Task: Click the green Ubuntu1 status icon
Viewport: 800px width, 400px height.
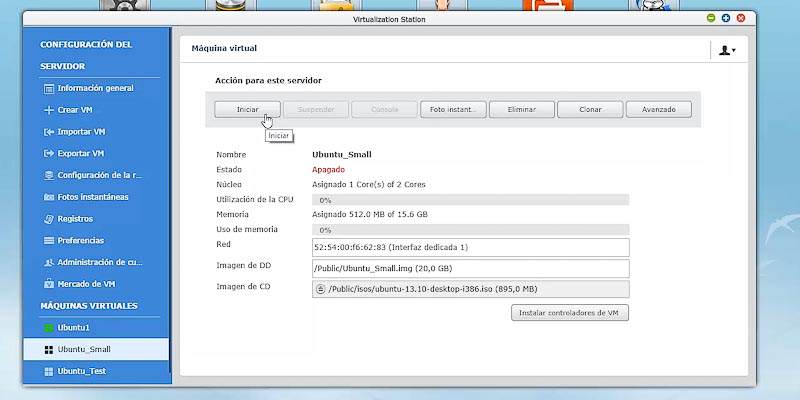Action: coord(49,328)
